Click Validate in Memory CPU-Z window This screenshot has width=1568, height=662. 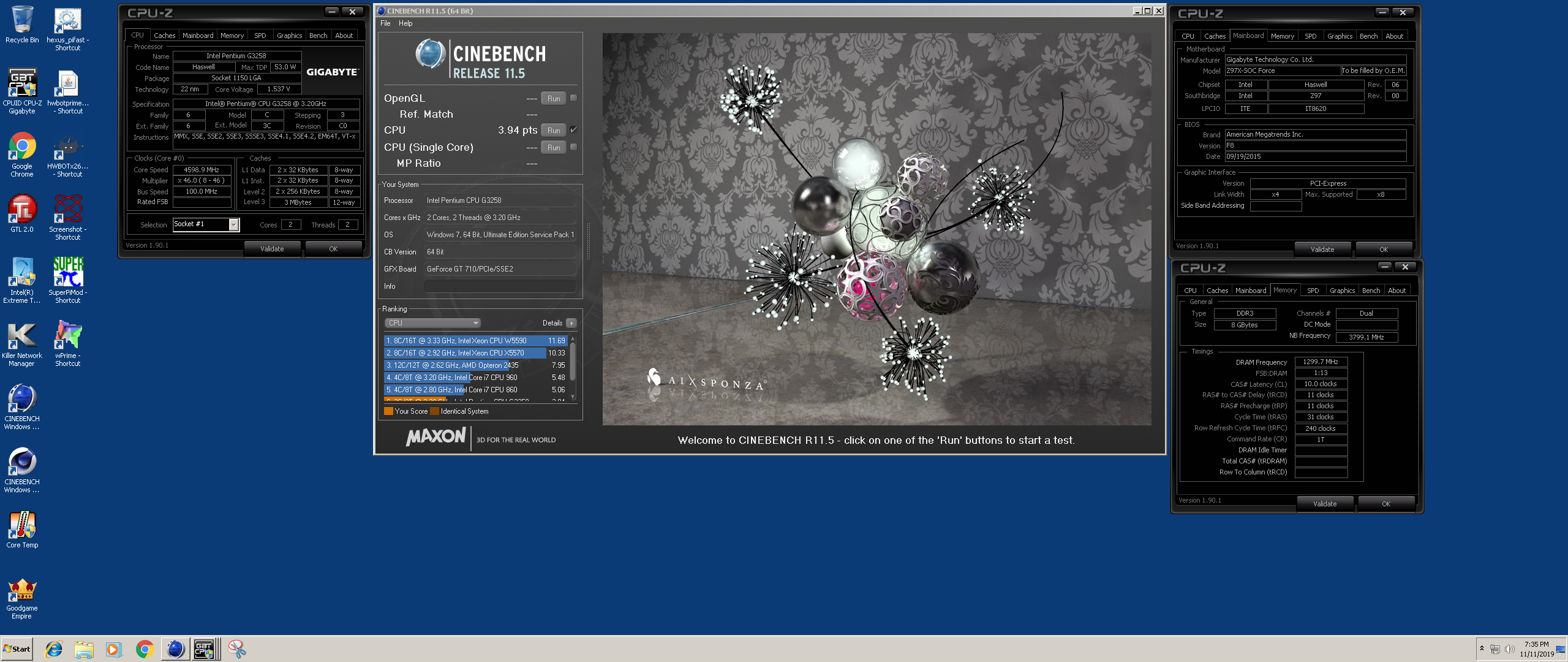1325,504
